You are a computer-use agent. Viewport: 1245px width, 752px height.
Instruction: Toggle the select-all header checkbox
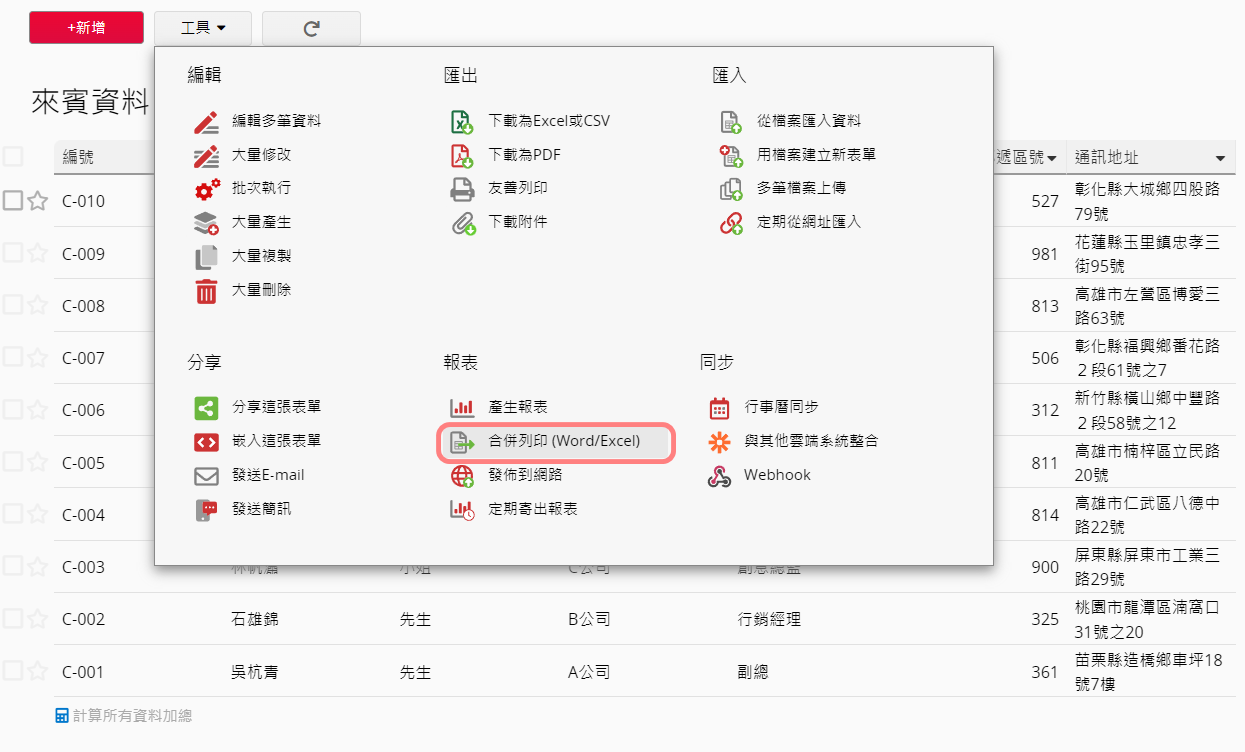pyautogui.click(x=12, y=156)
